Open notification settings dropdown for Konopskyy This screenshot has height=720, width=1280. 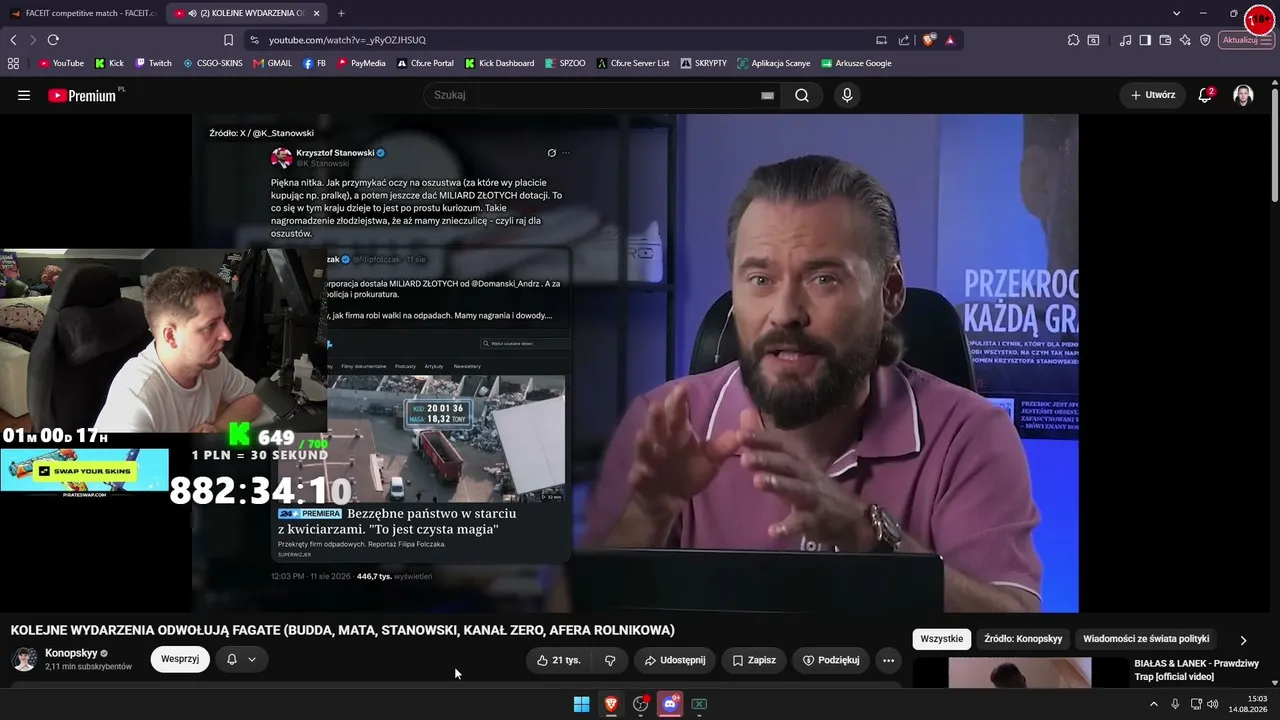pos(241,660)
